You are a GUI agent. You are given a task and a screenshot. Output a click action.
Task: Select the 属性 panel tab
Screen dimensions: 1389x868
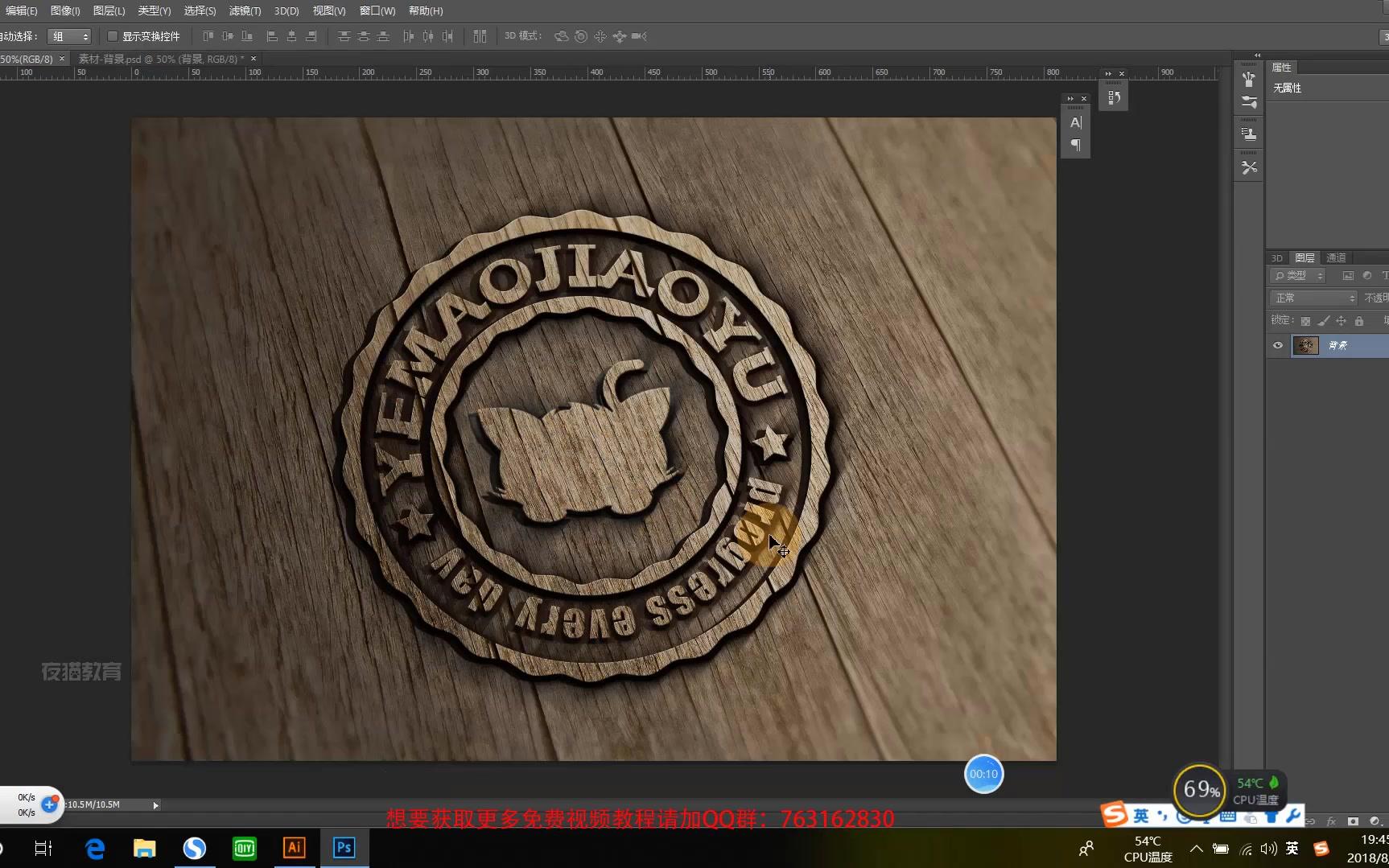pyautogui.click(x=1281, y=68)
